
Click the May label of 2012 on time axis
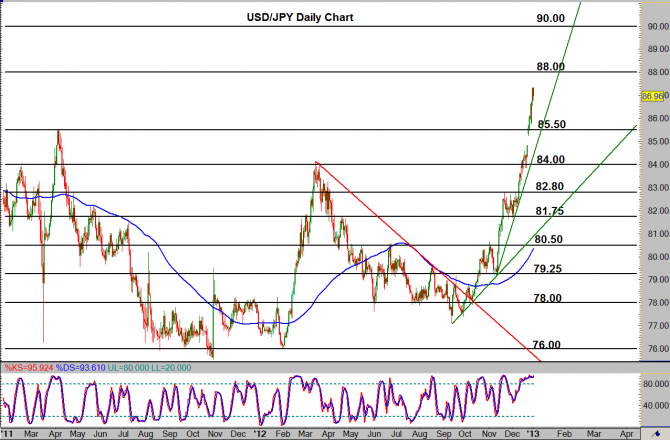tap(350, 434)
